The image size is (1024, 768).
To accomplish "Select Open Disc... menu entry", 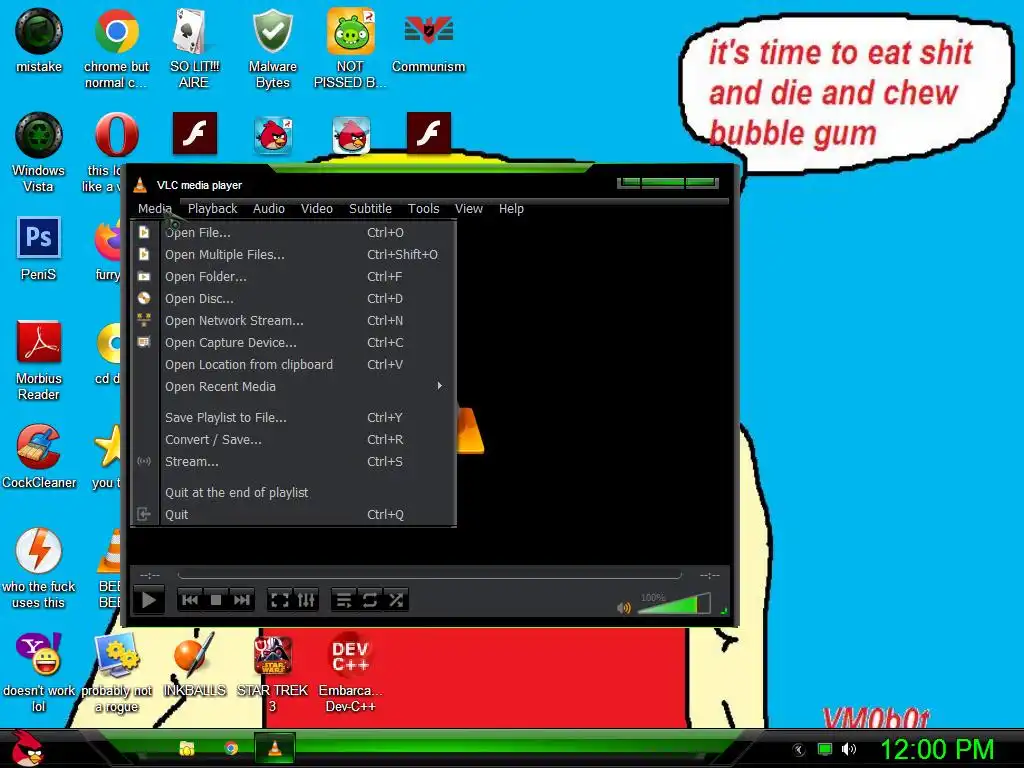I will point(293,298).
